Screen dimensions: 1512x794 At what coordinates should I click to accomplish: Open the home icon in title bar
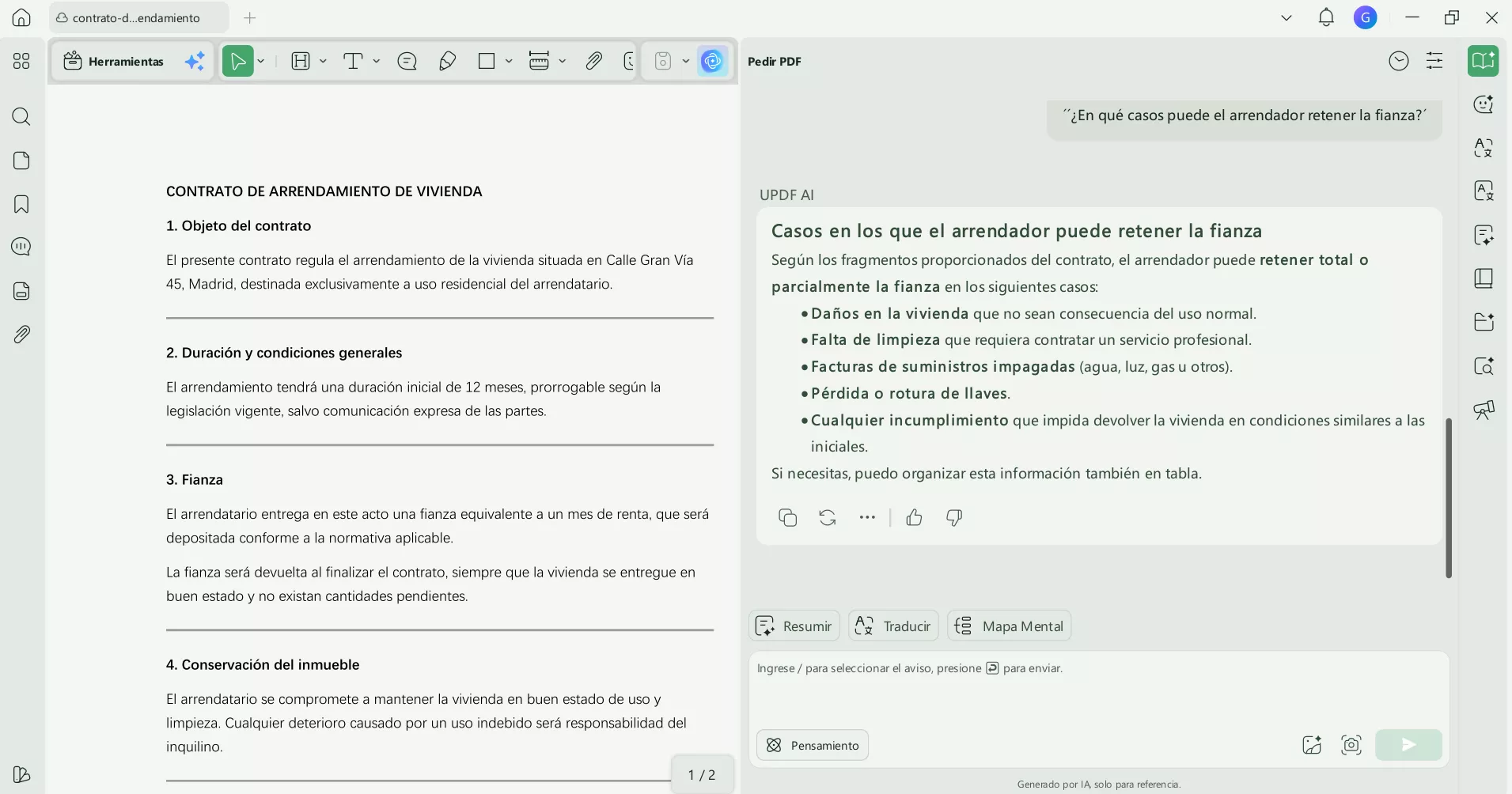pyautogui.click(x=21, y=17)
